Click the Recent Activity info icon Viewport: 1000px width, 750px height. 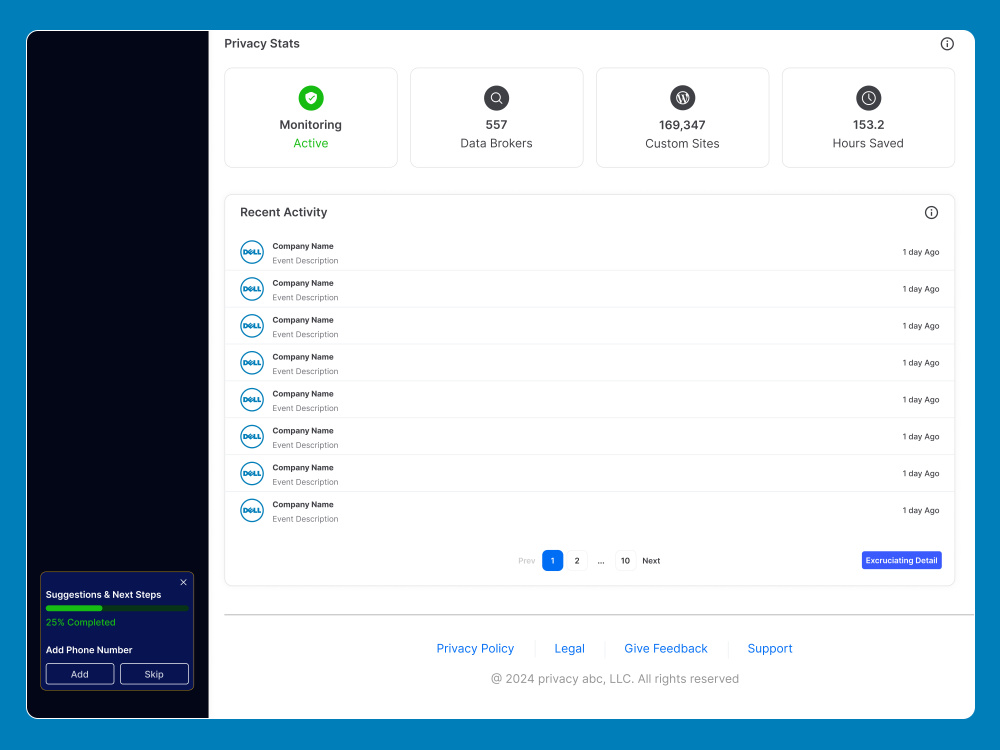tap(931, 212)
